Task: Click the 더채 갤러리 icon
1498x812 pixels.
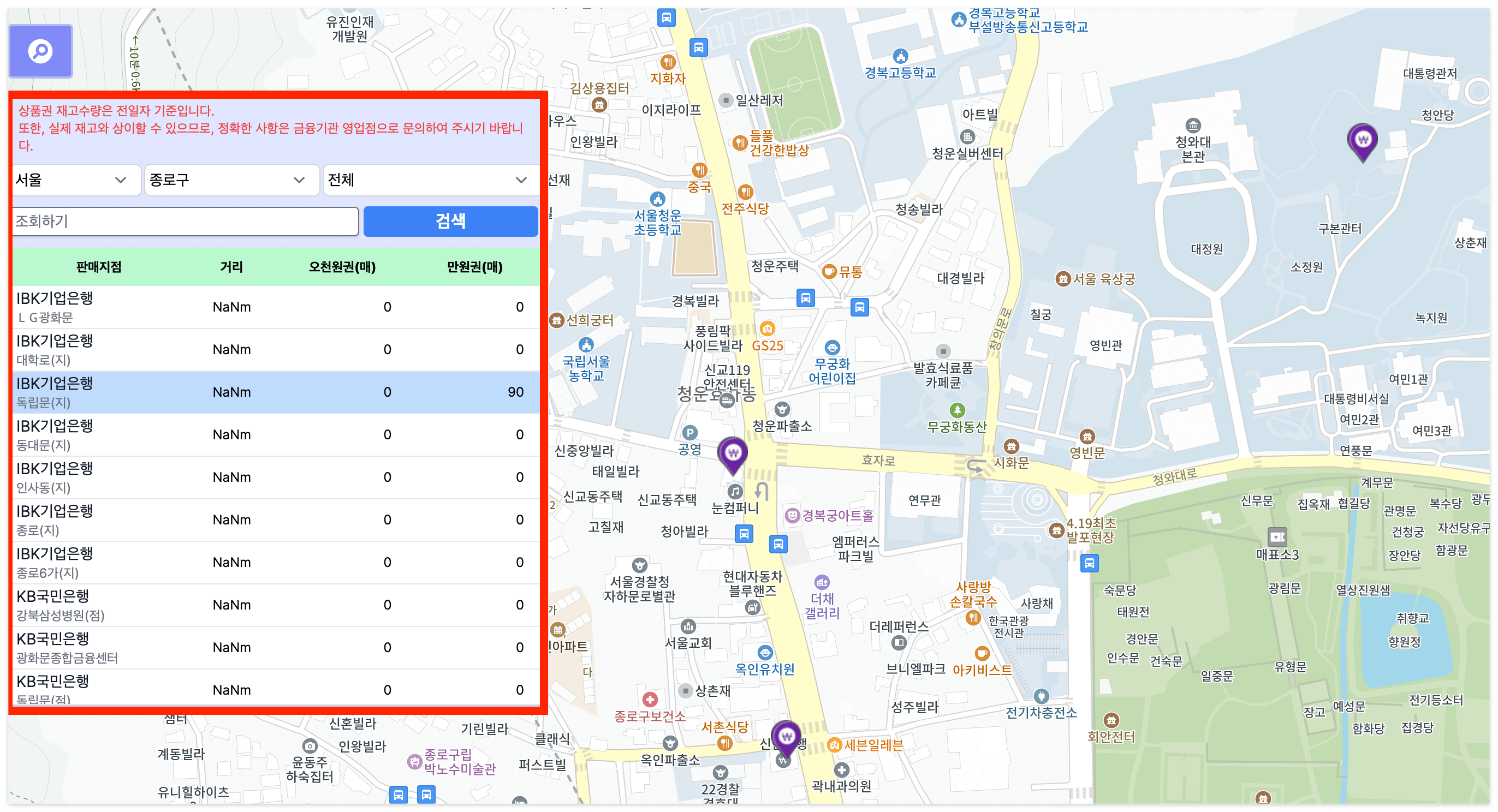Action: (x=822, y=582)
